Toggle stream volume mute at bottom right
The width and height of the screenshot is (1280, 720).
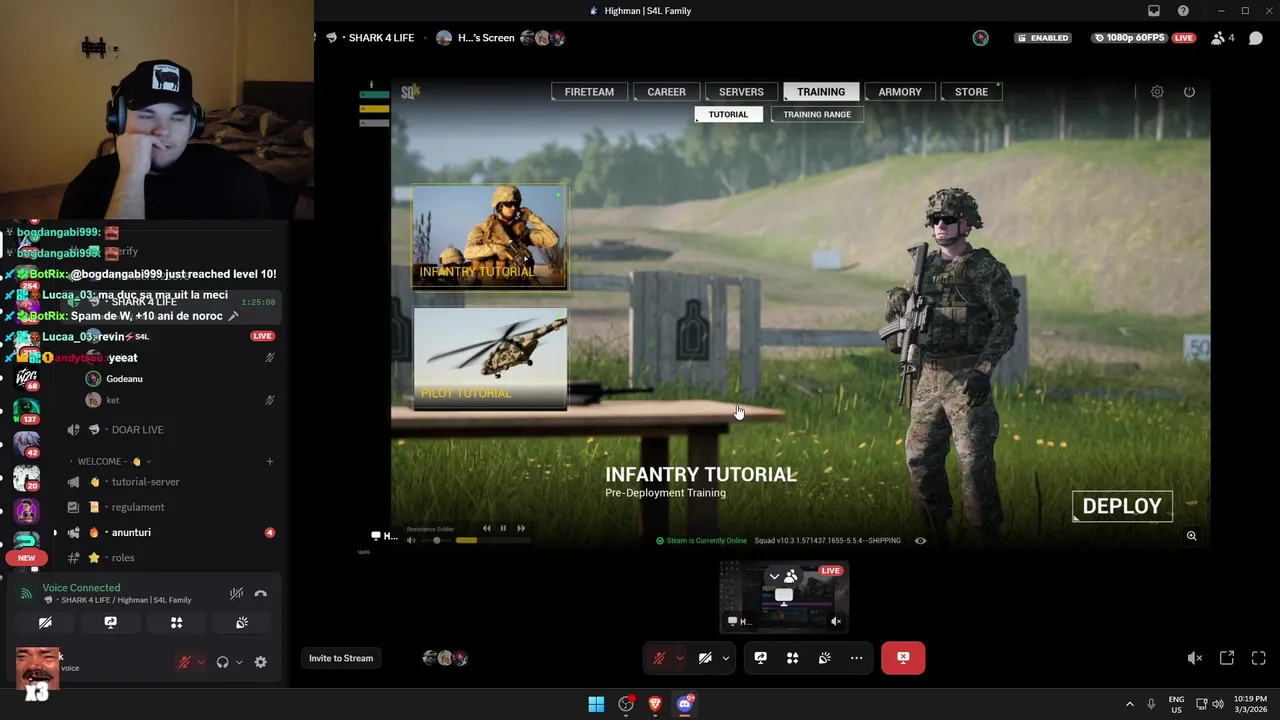1195,658
